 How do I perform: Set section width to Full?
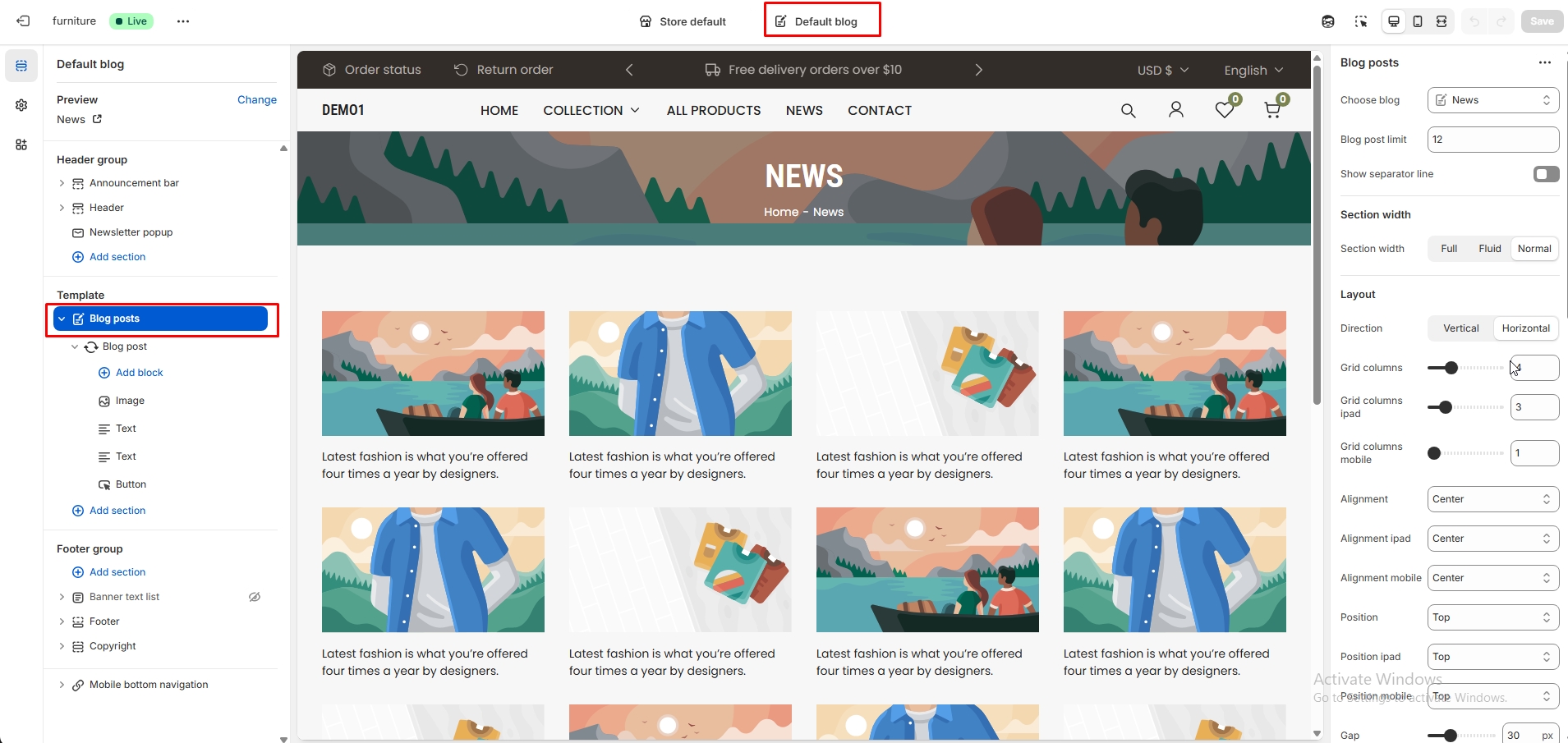click(1448, 249)
